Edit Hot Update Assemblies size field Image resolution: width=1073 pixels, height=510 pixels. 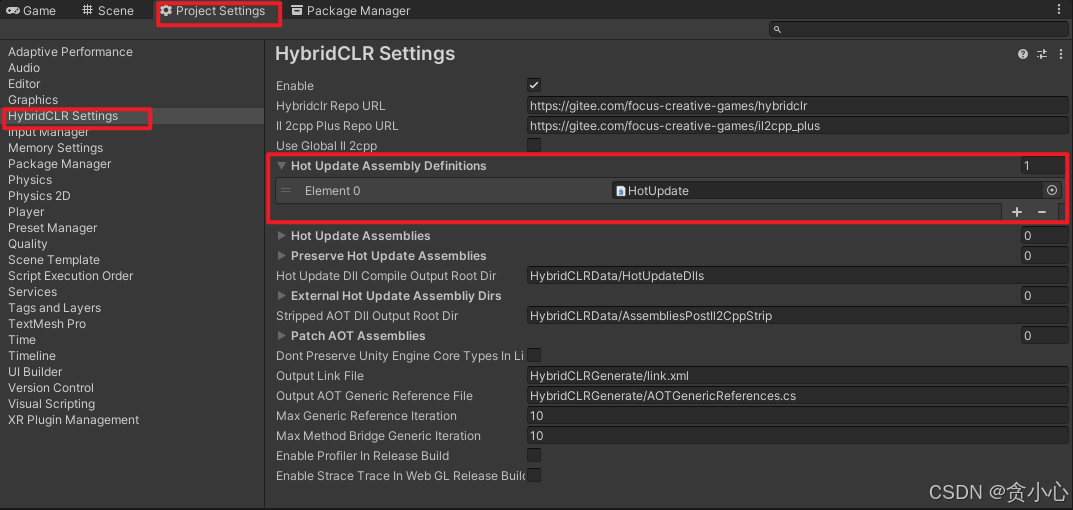[1044, 235]
